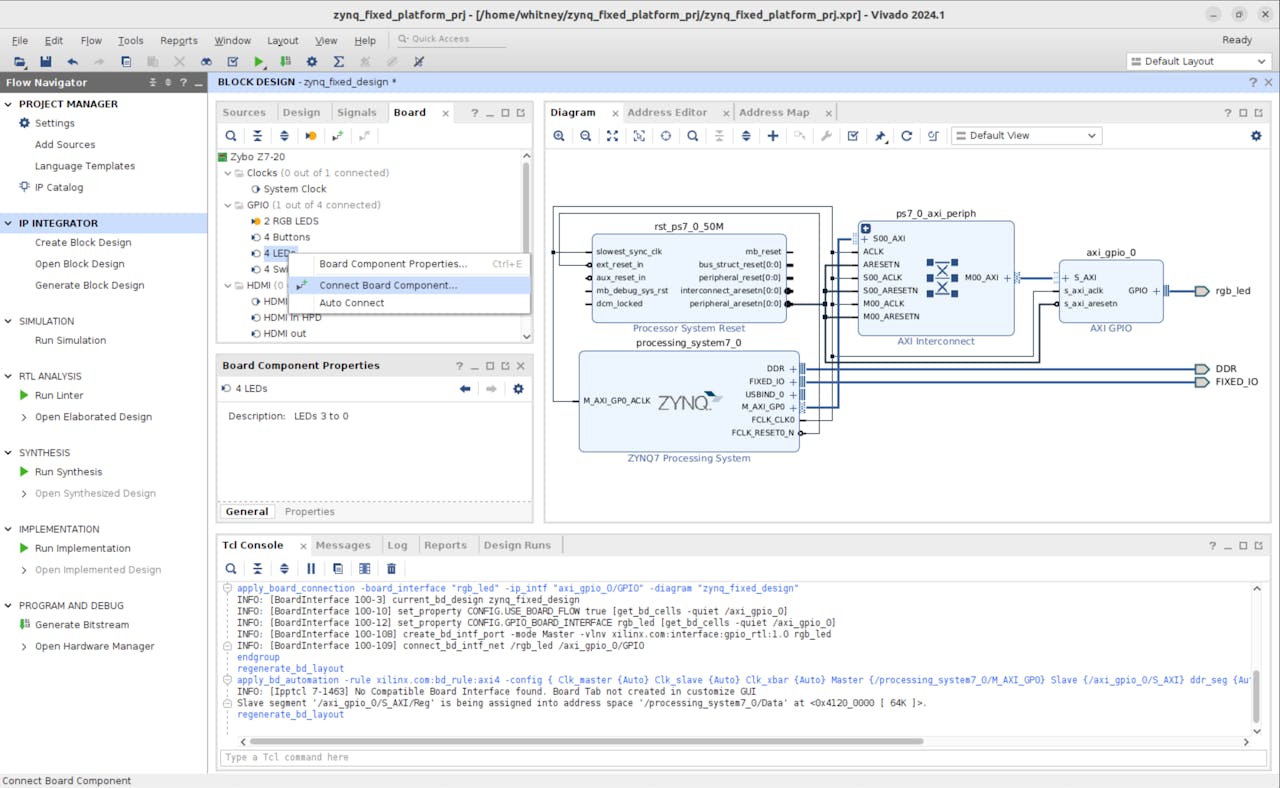Image resolution: width=1280 pixels, height=788 pixels.
Task: Click the Save icon in main toolbar
Action: pos(46,62)
